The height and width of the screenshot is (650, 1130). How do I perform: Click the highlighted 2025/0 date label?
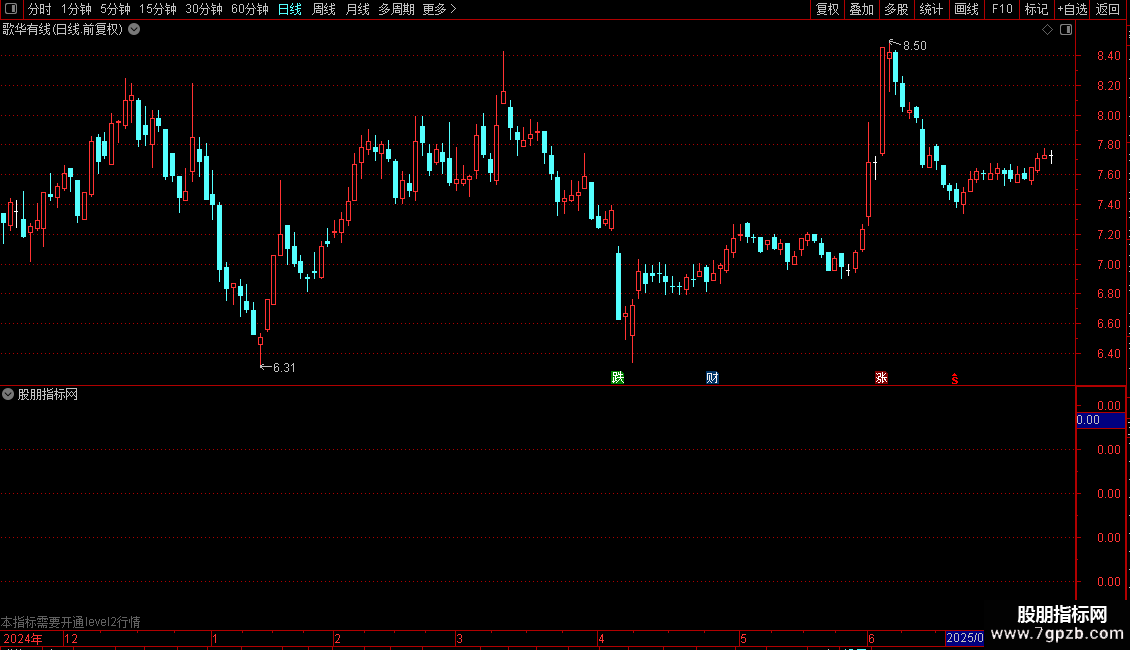[964, 638]
